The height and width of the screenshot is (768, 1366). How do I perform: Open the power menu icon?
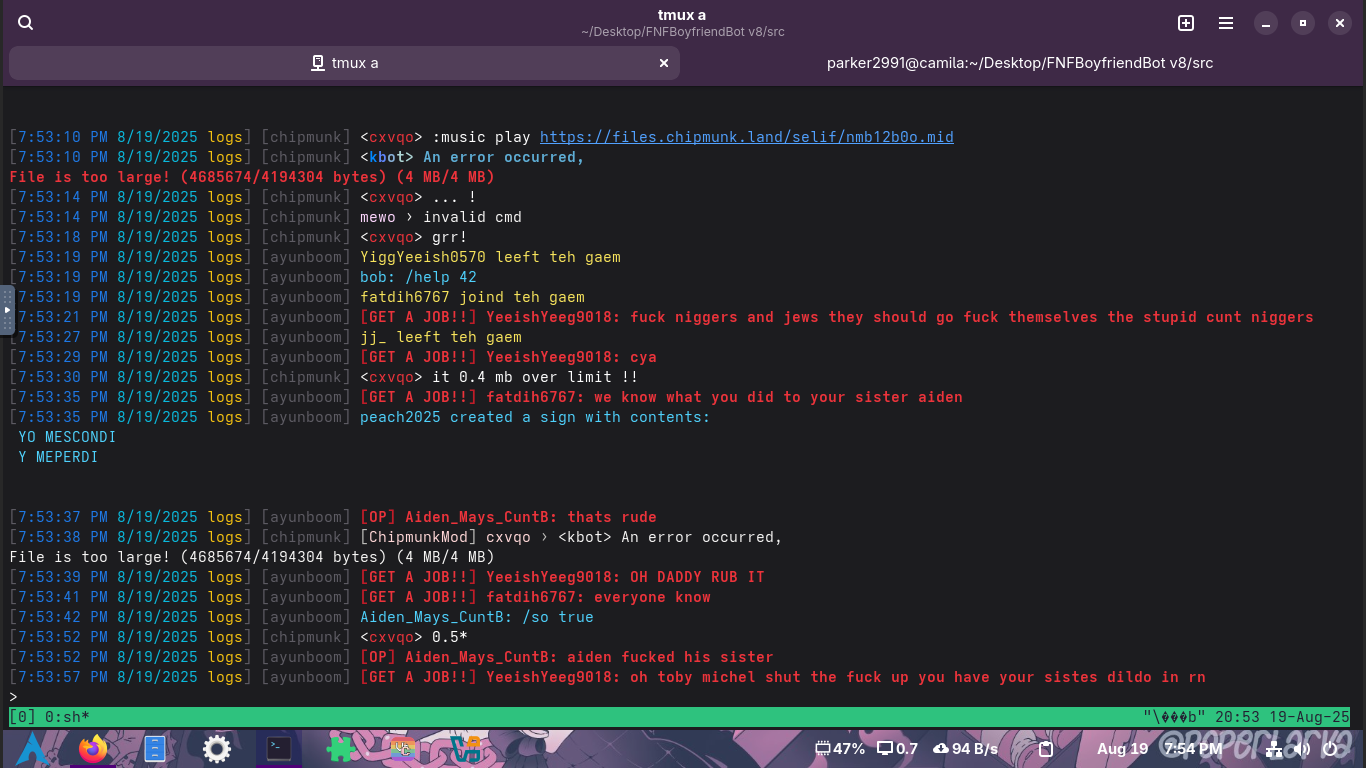1330,749
